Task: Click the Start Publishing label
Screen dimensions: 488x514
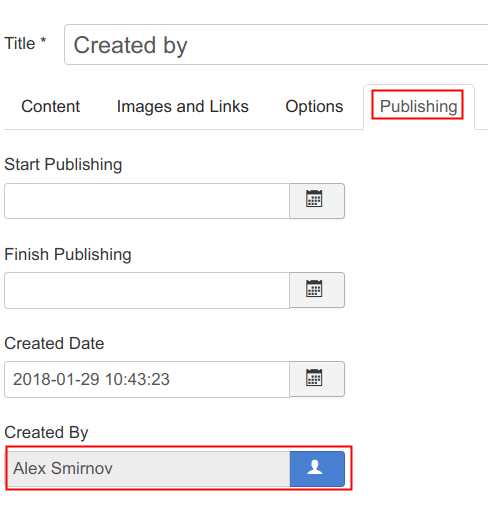Action: 63,164
